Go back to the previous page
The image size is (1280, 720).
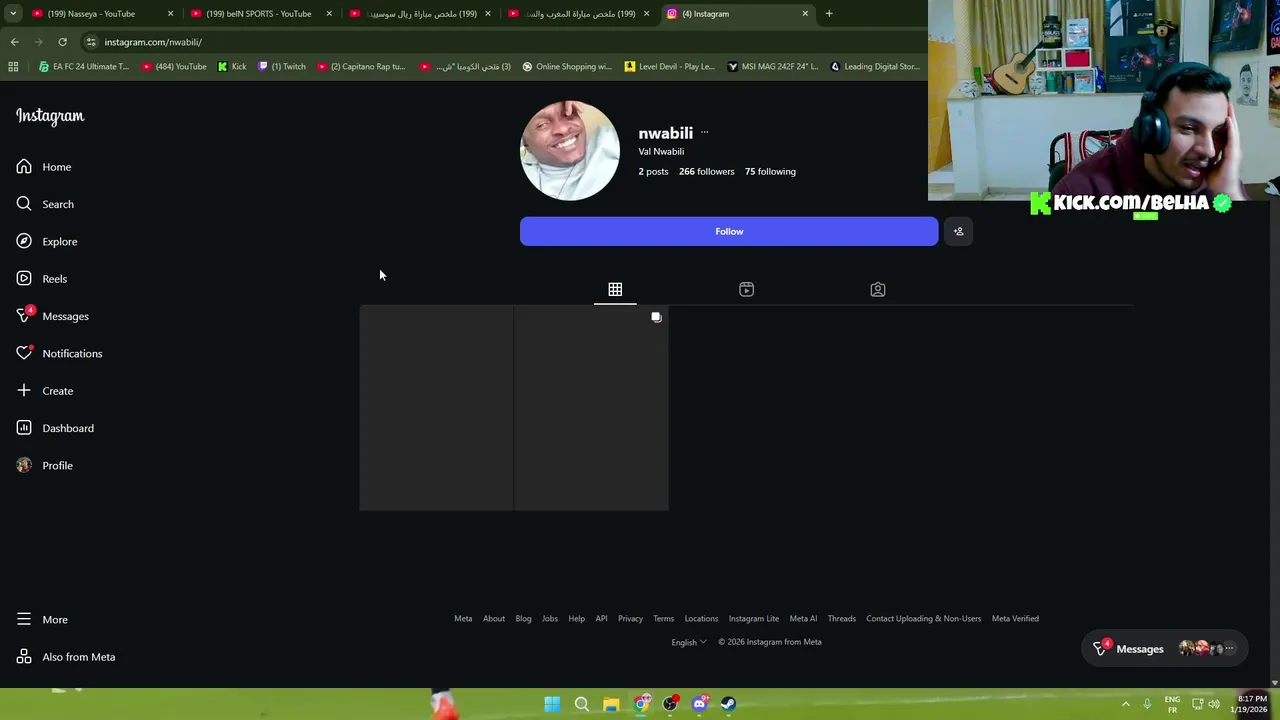tap(14, 42)
